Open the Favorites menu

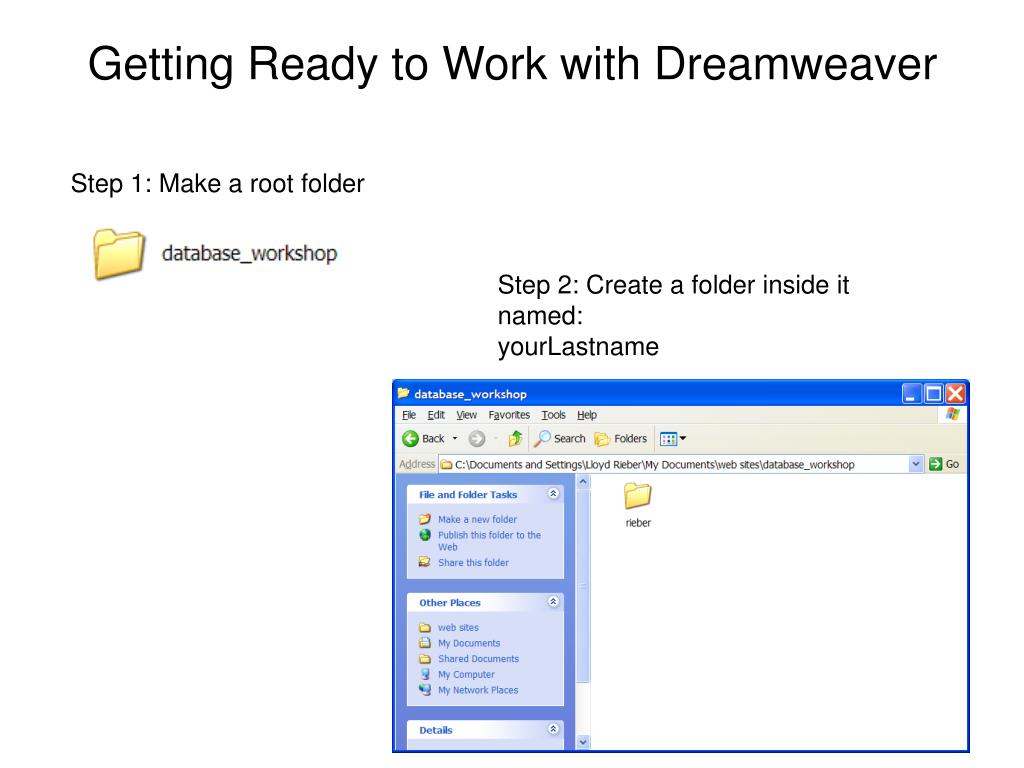pos(509,415)
